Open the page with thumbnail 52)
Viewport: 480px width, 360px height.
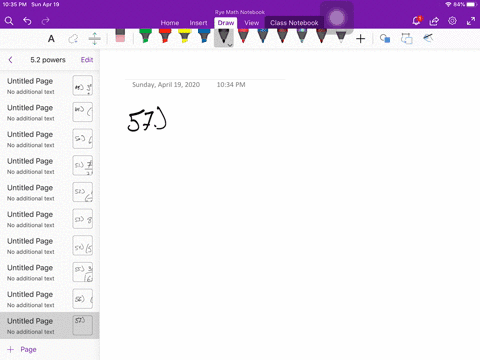tap(50, 193)
